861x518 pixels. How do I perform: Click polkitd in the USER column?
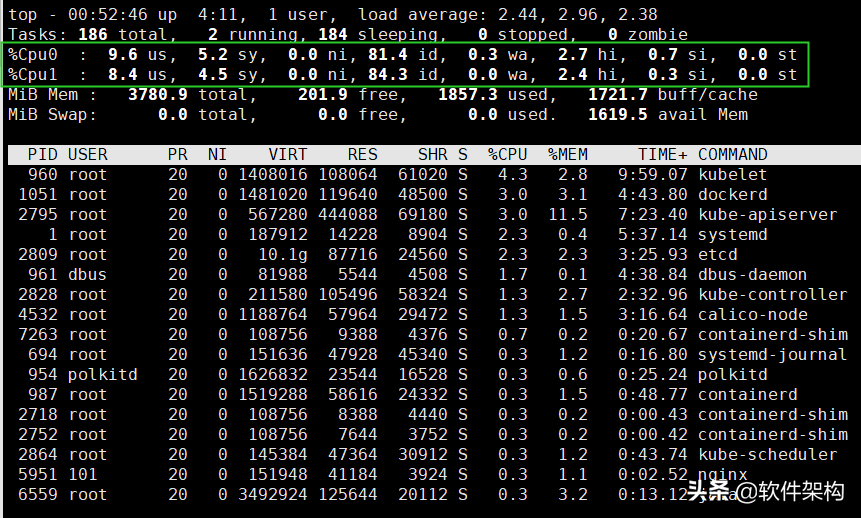point(102,375)
